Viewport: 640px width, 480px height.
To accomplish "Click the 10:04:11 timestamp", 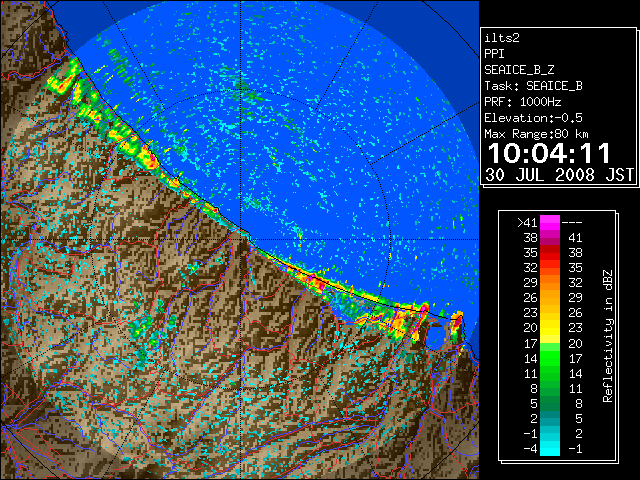I will point(549,153).
